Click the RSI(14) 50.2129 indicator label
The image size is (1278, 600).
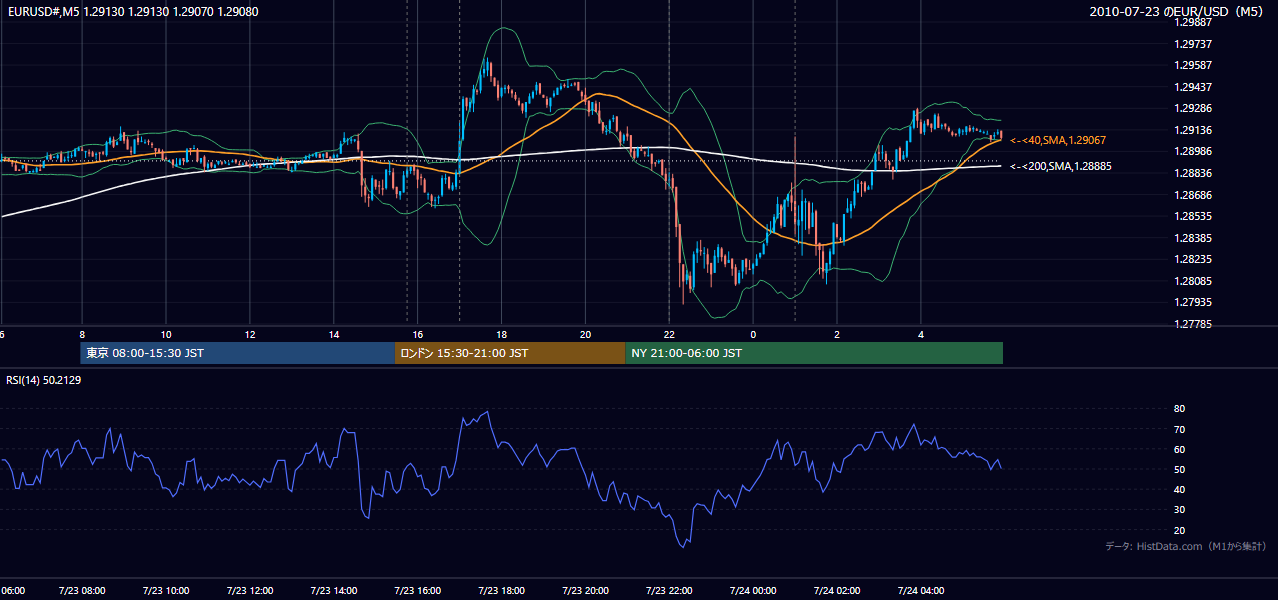coord(44,380)
